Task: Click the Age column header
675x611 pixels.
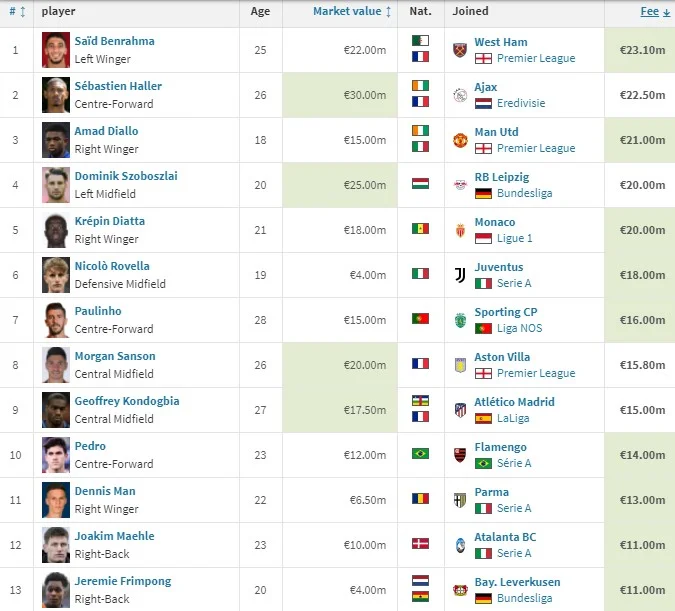Action: pyautogui.click(x=260, y=12)
